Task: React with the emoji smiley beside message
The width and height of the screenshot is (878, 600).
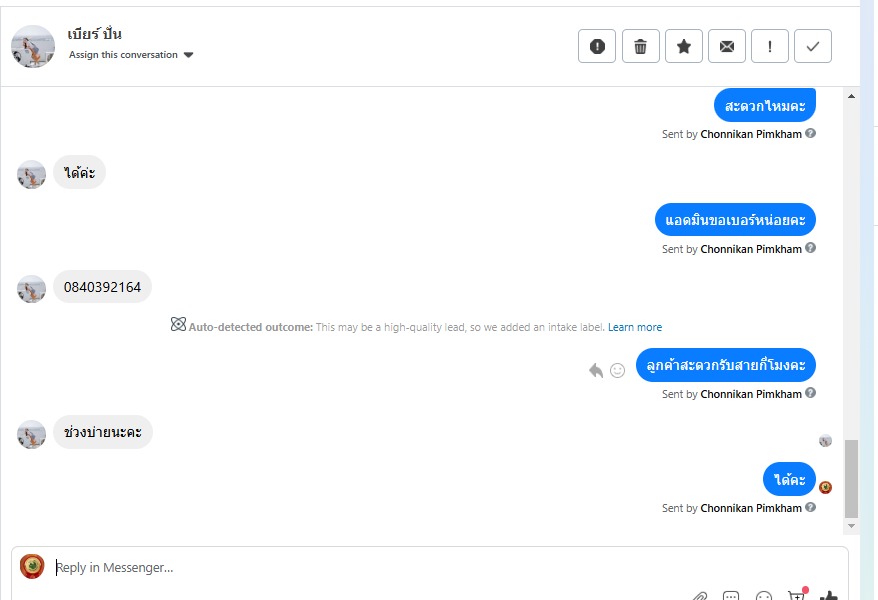Action: click(618, 370)
